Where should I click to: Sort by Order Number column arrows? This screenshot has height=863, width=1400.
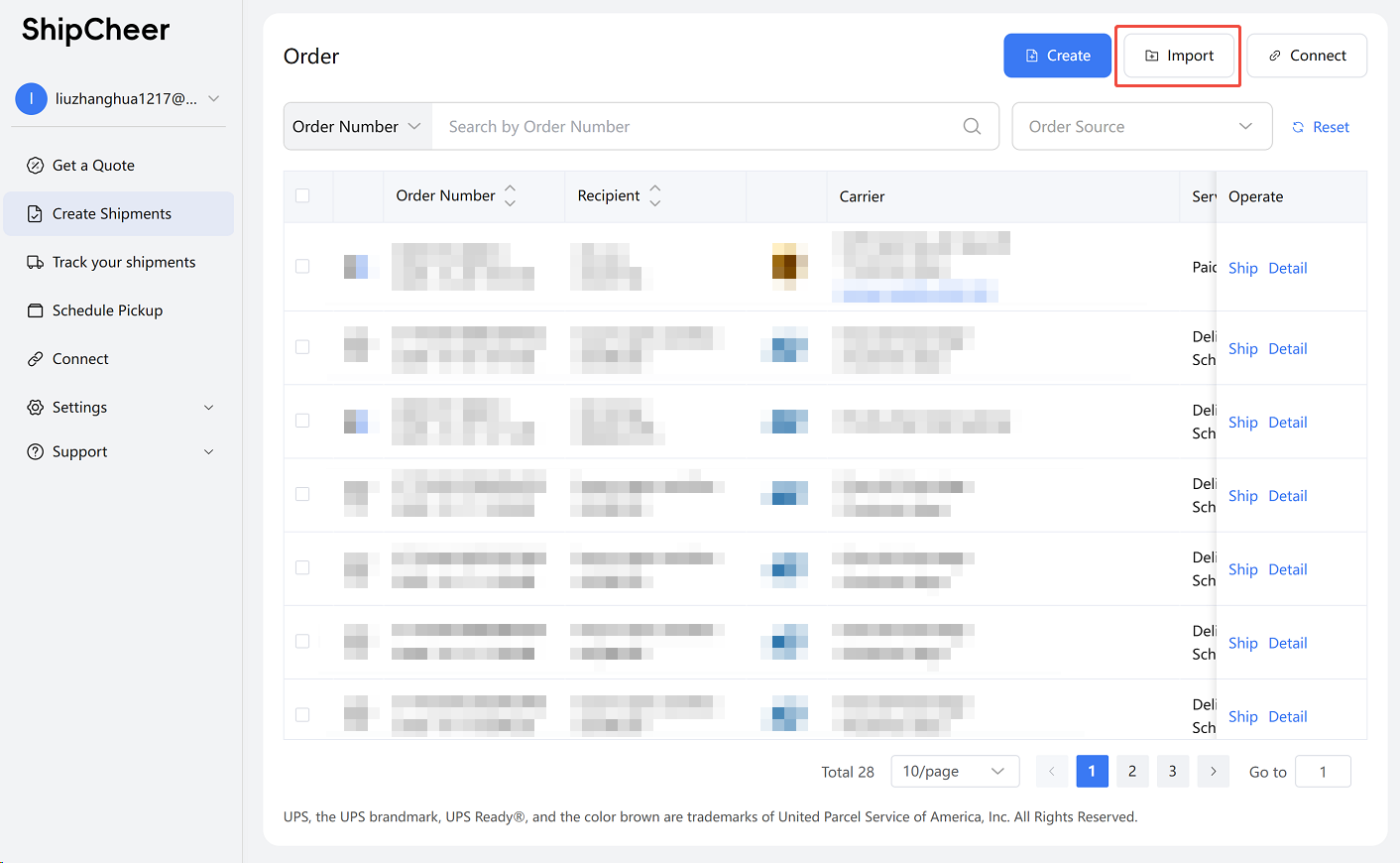(x=510, y=195)
